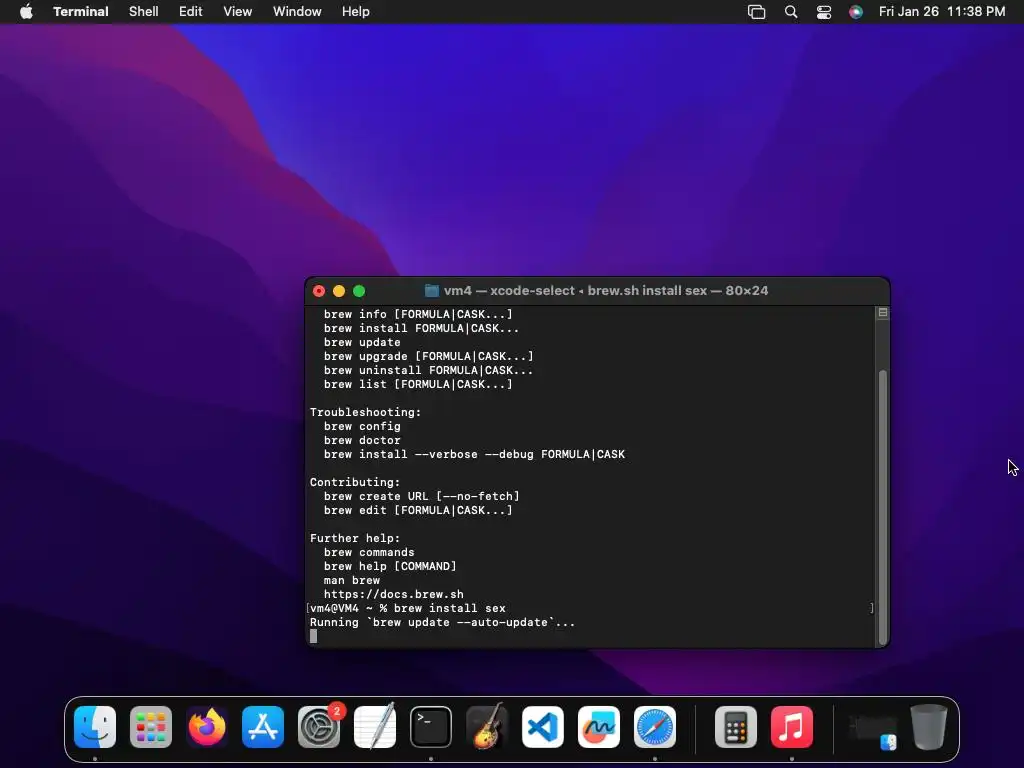Open the Terminal application menu

(81, 12)
